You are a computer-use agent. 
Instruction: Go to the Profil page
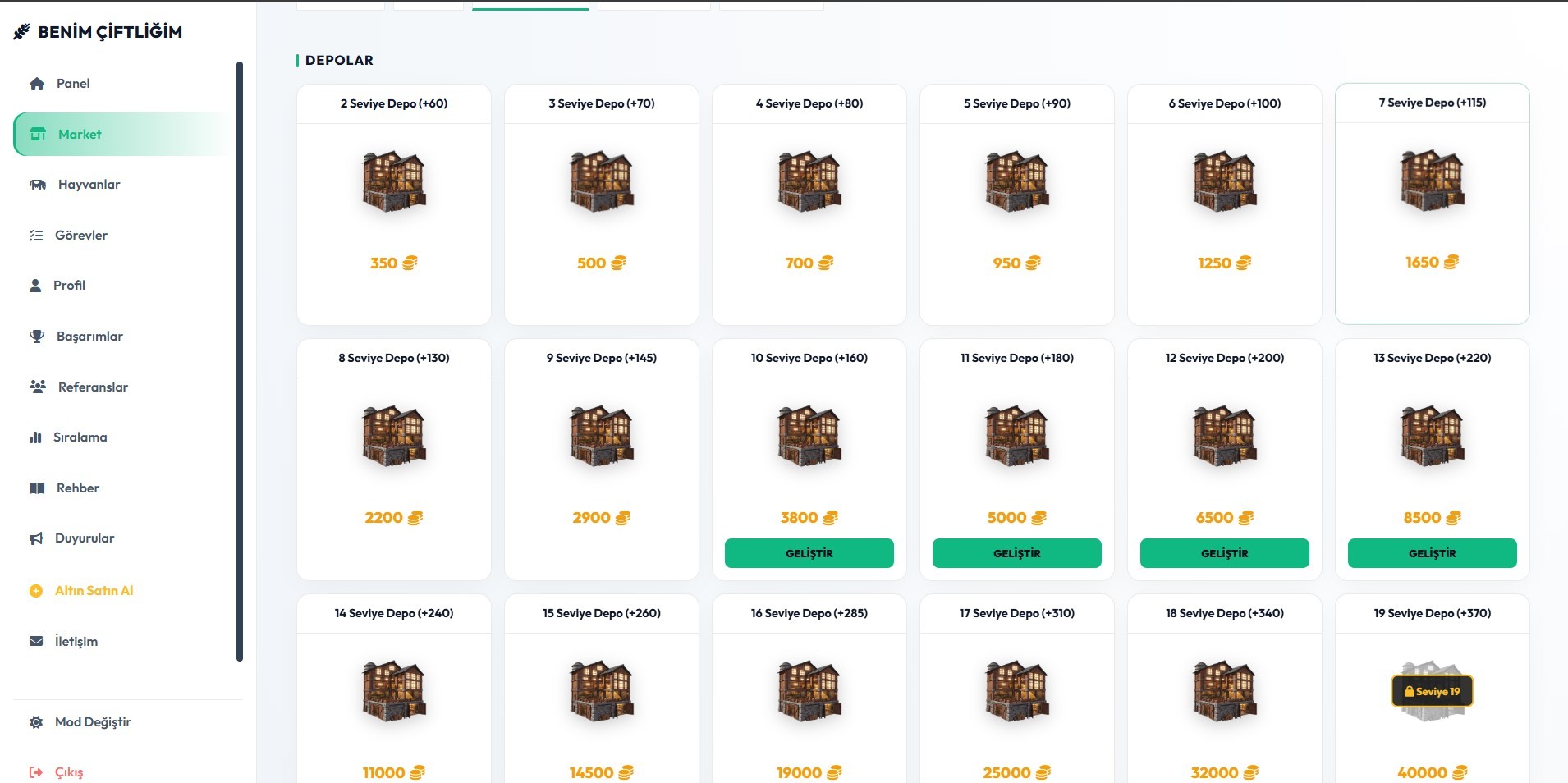point(69,286)
